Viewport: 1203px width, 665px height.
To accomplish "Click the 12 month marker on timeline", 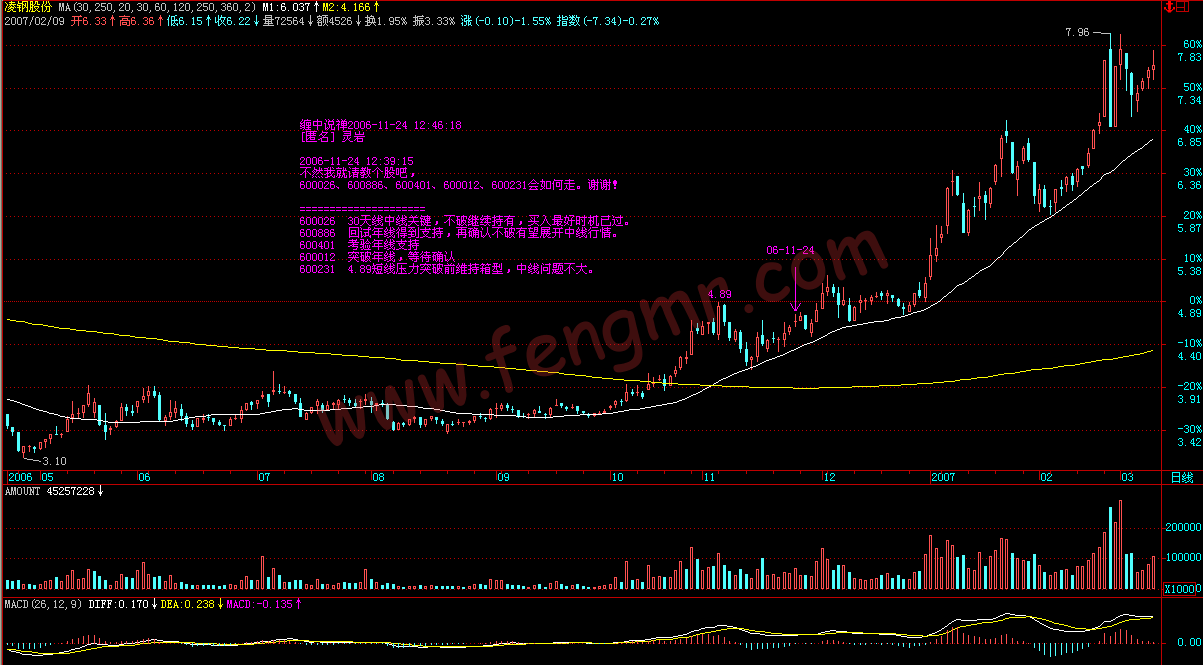I will click(x=828, y=478).
